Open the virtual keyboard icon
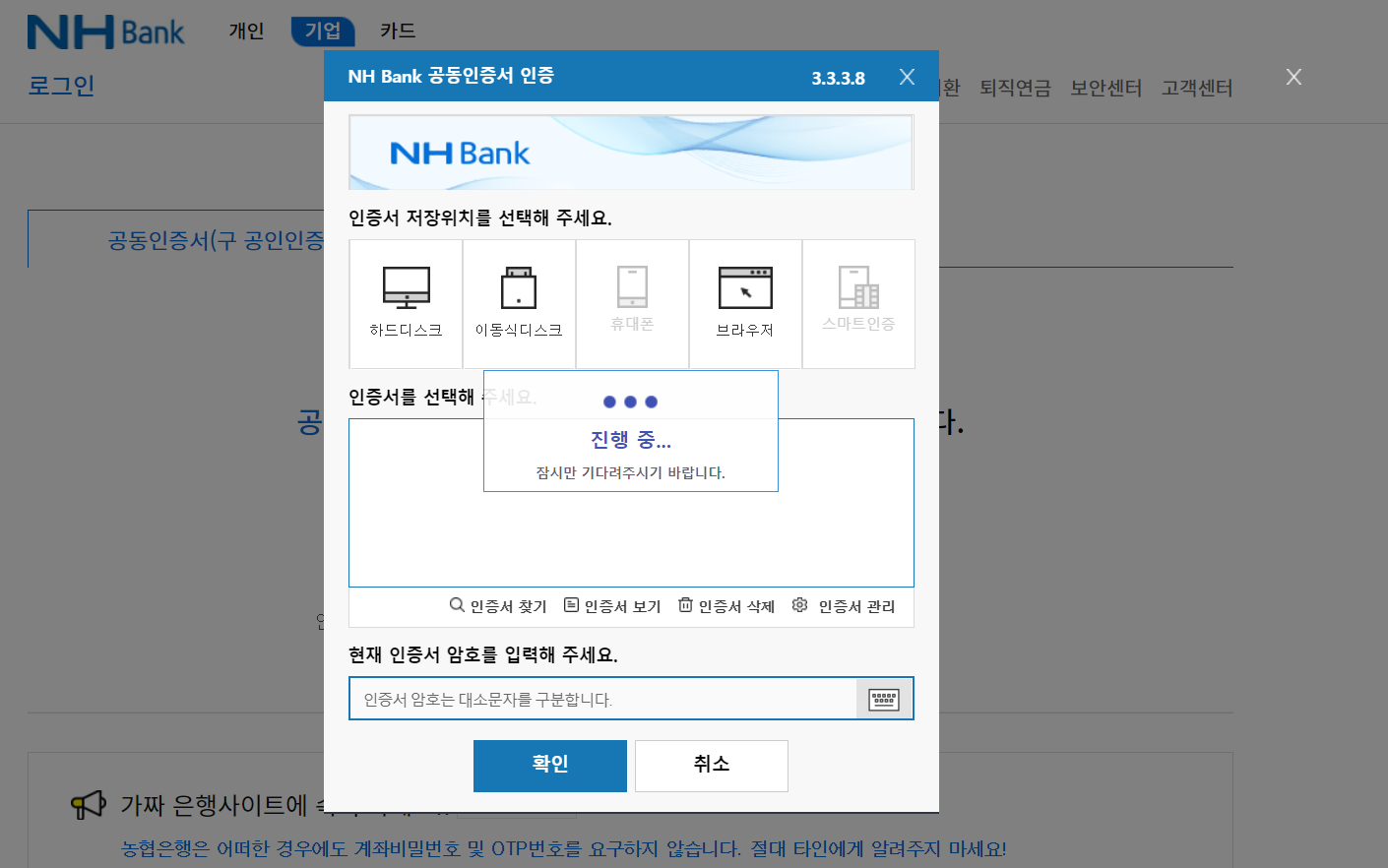The height and width of the screenshot is (868, 1388). point(884,699)
